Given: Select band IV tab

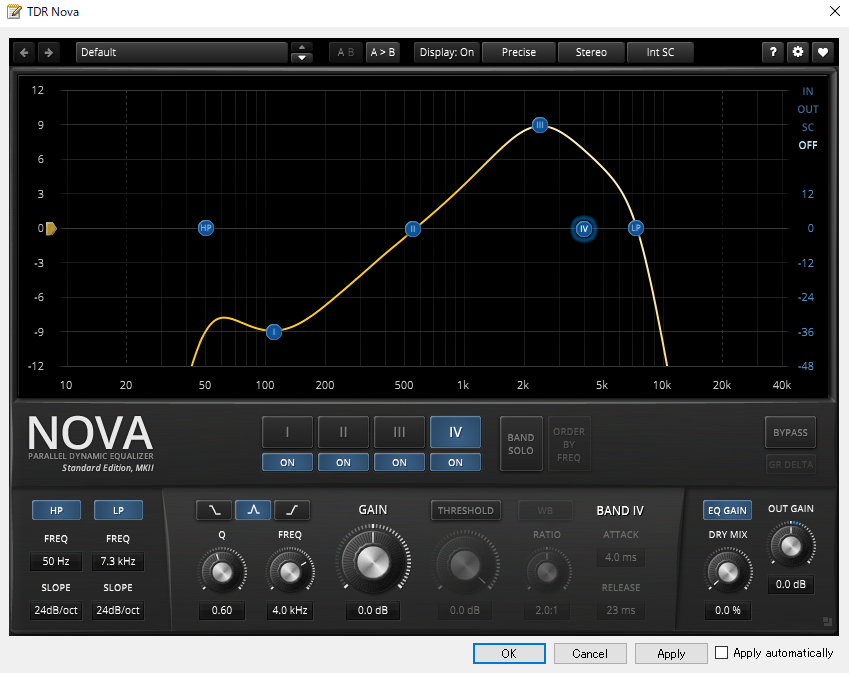Looking at the screenshot, I should [x=455, y=432].
